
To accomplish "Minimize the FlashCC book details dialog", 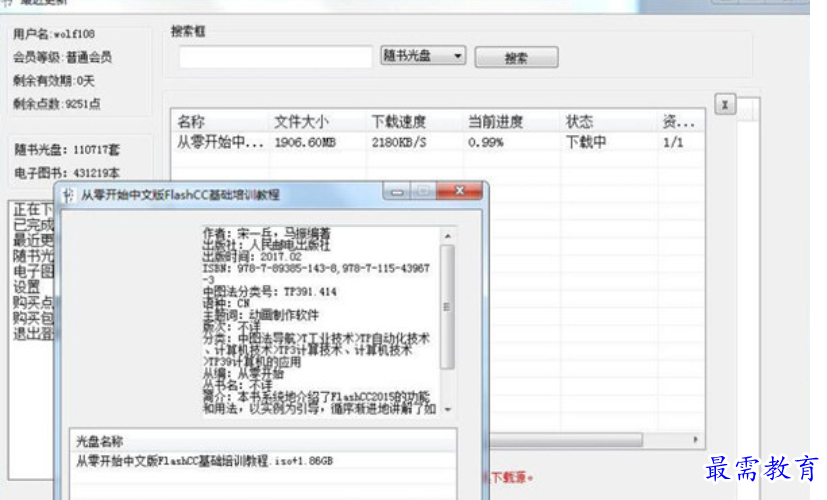I will pyautogui.click(x=397, y=192).
